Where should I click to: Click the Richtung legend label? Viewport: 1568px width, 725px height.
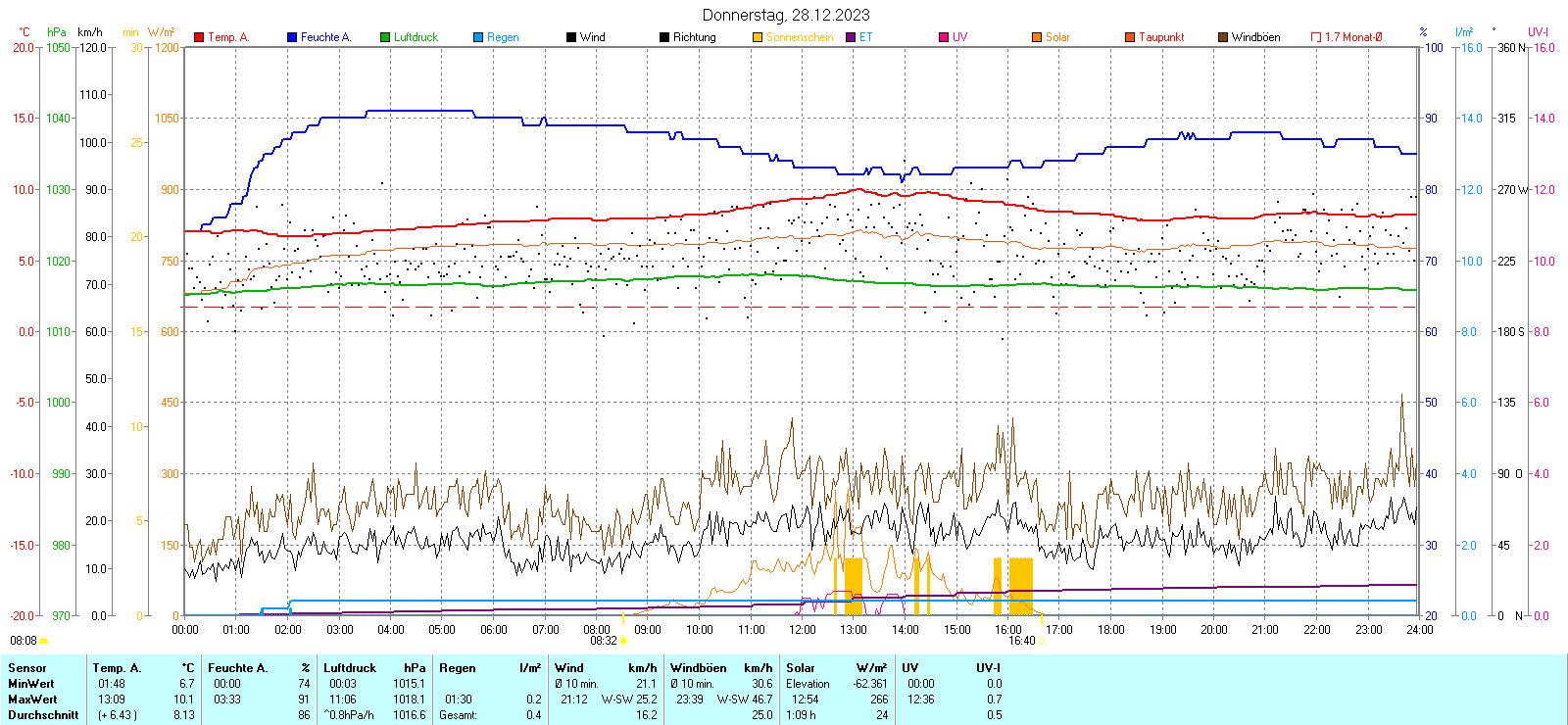coord(694,37)
